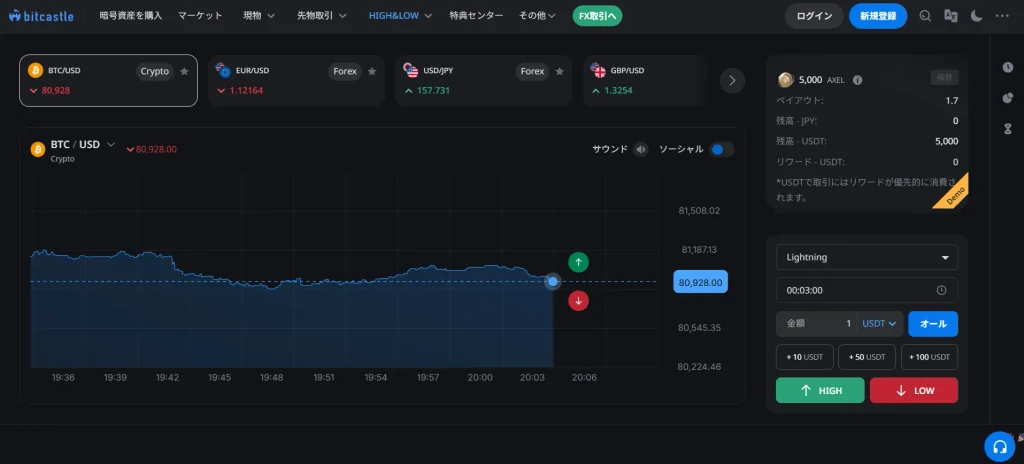The image size is (1024, 464).
Task: Add + 50 USDT to amount
Action: click(x=867, y=357)
